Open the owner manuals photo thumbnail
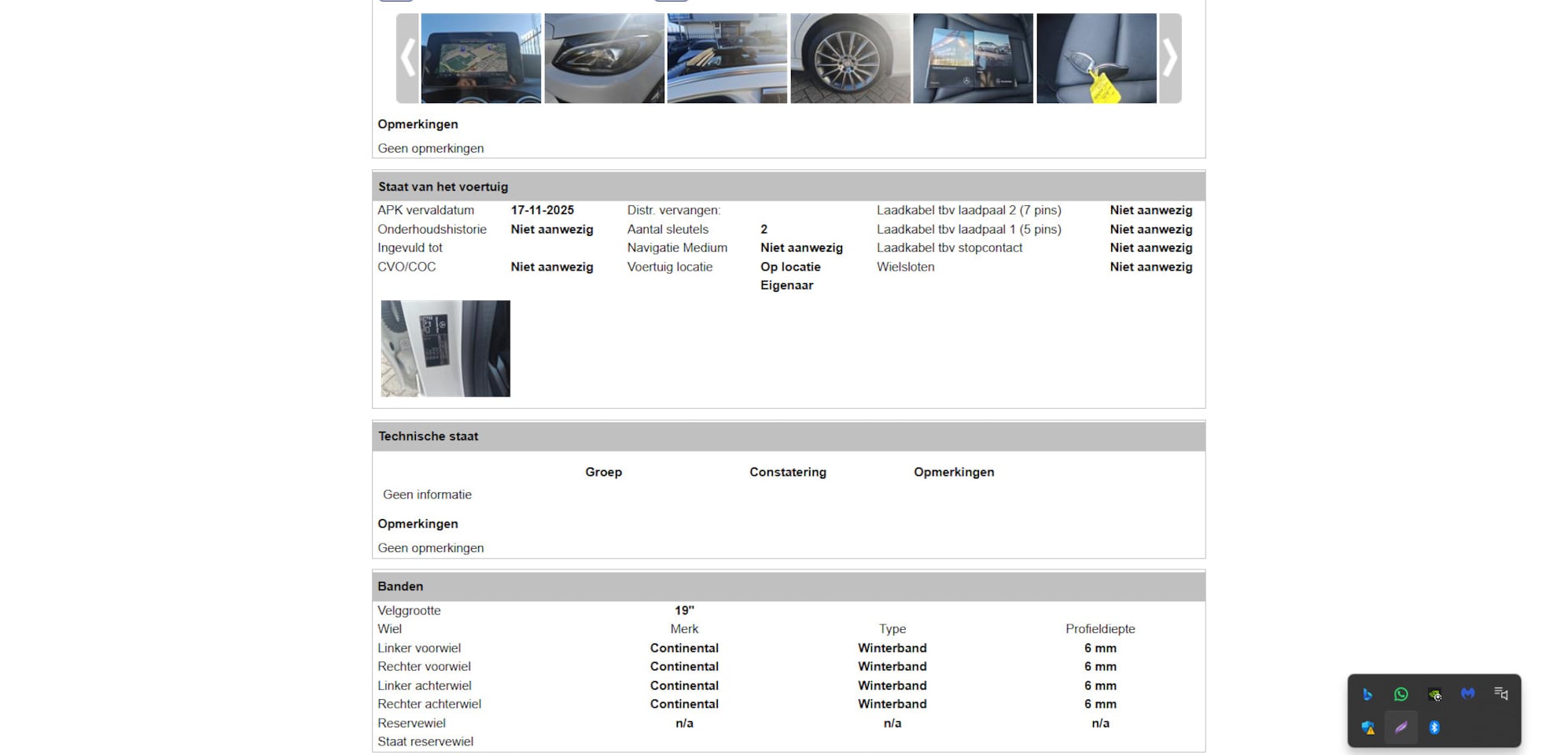This screenshot has height=755, width=1568. (x=973, y=58)
